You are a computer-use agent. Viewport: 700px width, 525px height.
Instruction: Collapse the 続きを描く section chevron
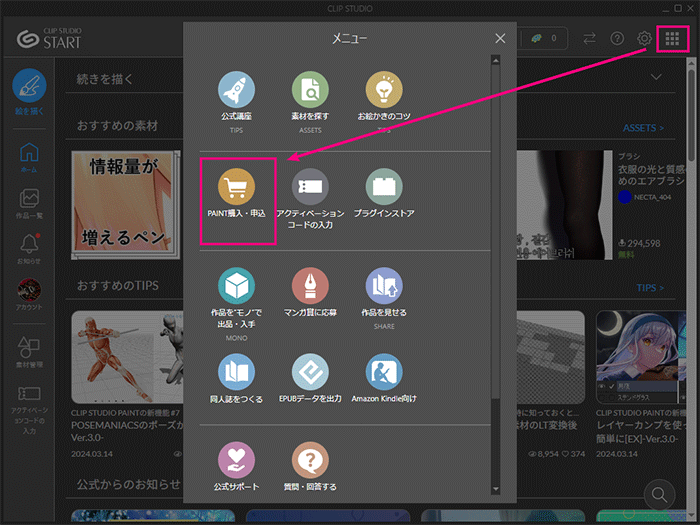click(657, 77)
